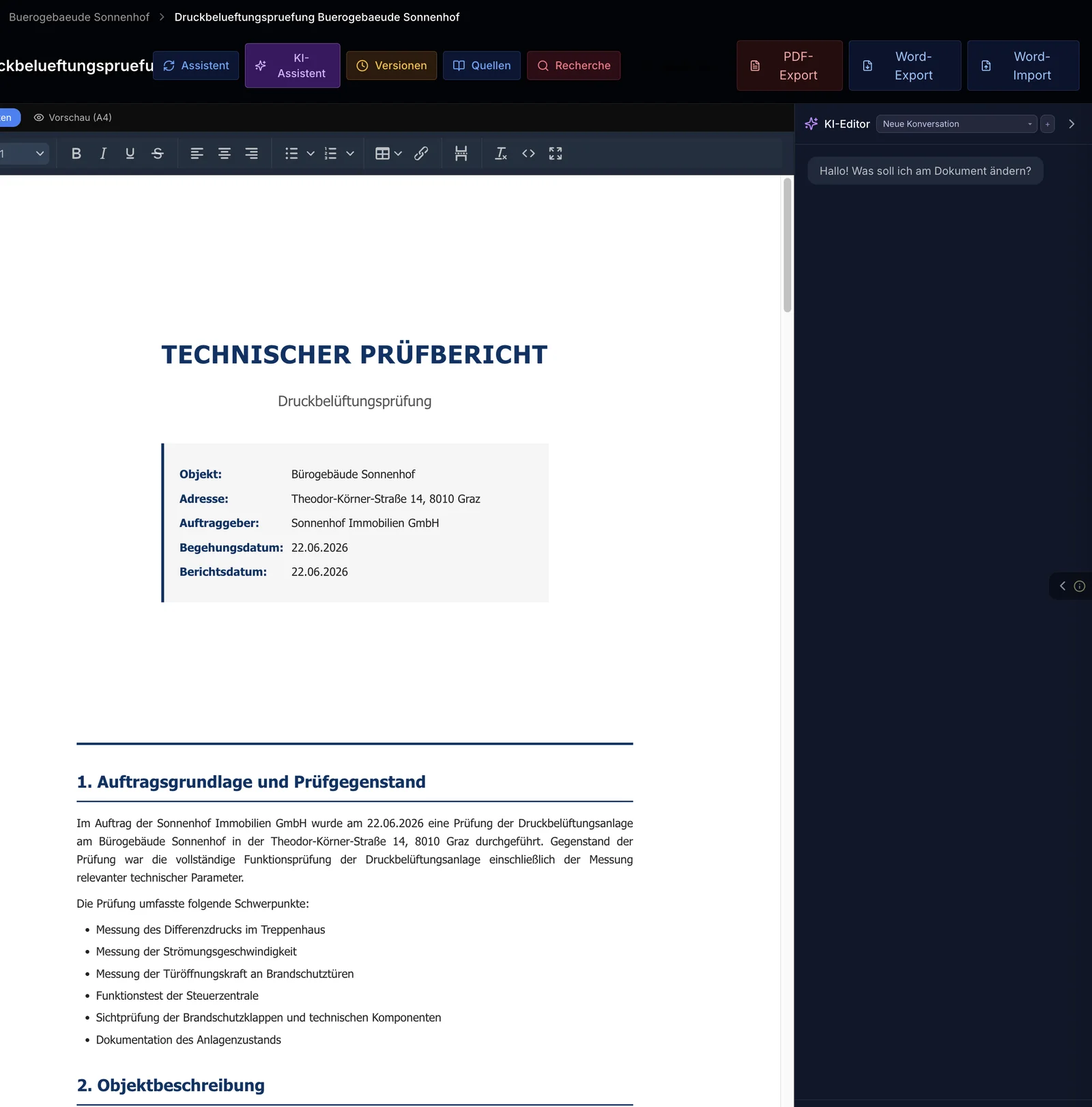The width and height of the screenshot is (1092, 1107).
Task: Click the PDF-Export button
Action: point(790,66)
